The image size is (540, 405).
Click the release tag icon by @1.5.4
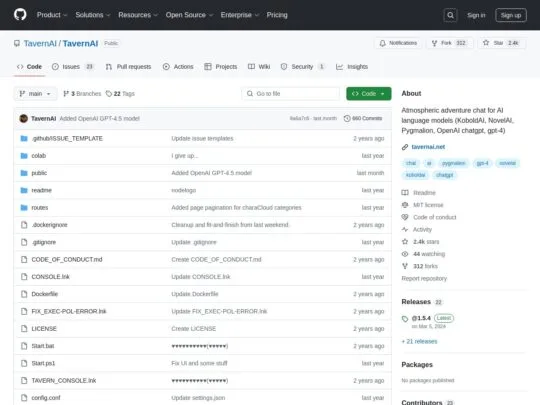click(405, 319)
